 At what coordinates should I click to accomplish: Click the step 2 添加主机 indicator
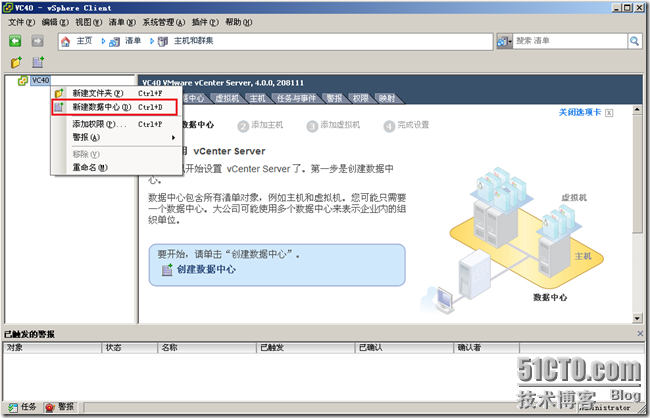(x=261, y=125)
